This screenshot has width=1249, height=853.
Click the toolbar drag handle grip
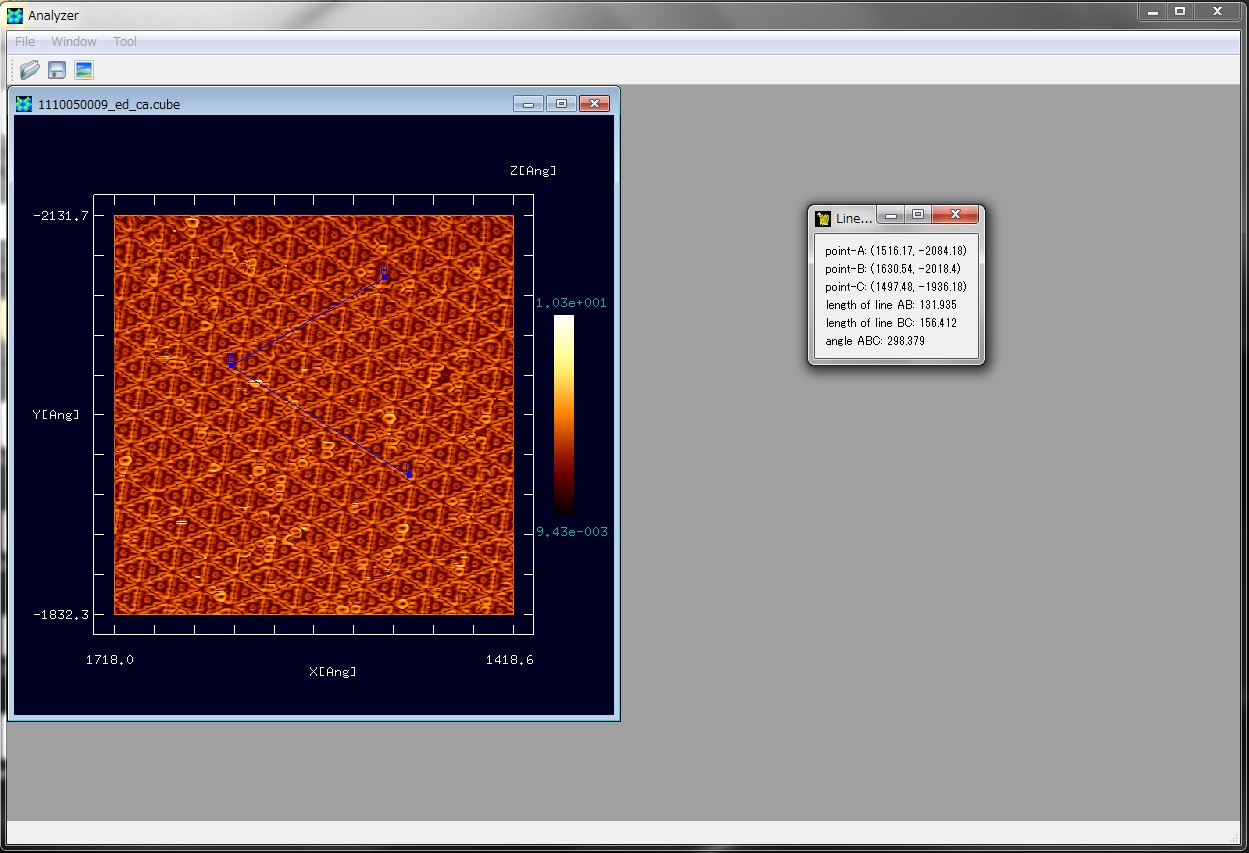pos(12,70)
